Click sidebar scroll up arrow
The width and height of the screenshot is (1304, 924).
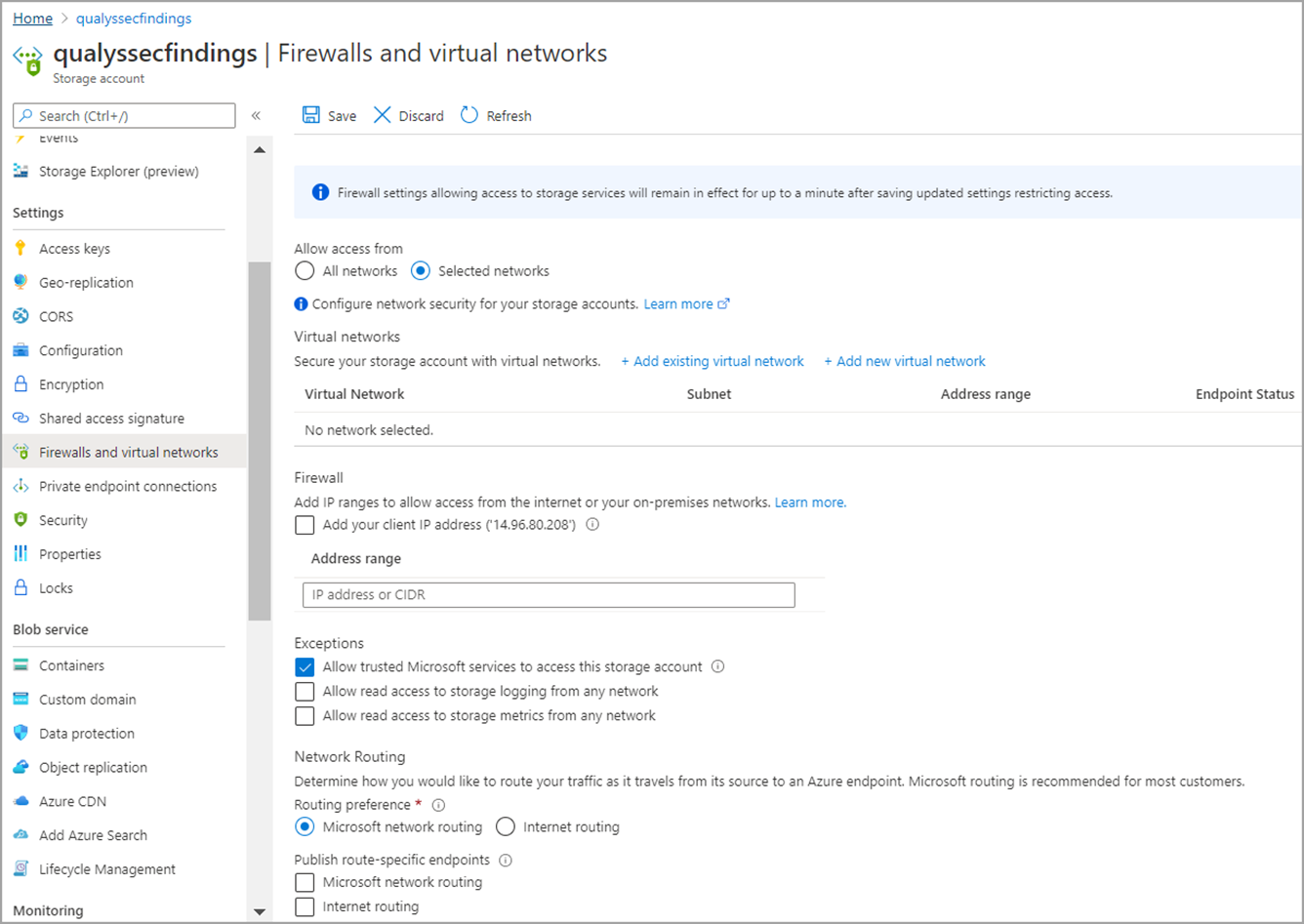click(260, 150)
